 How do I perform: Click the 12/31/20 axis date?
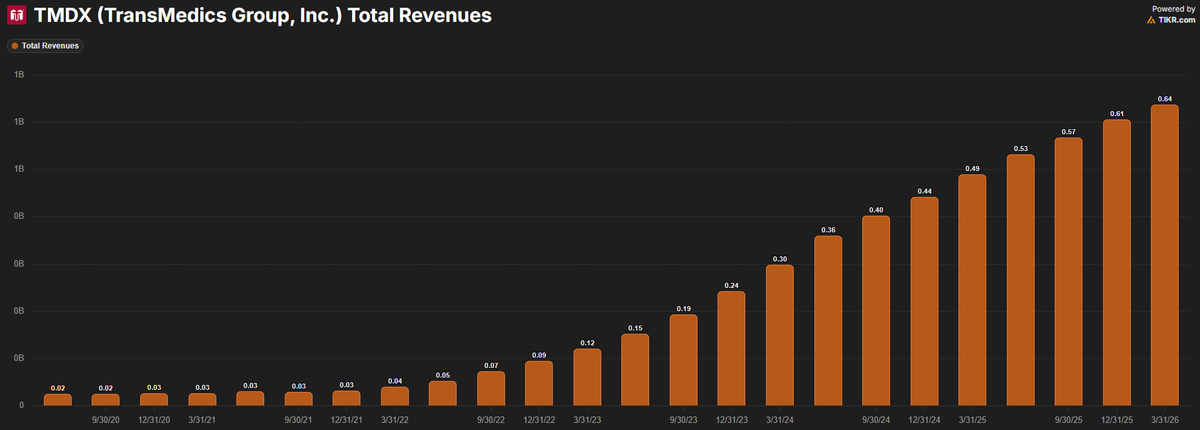(154, 421)
